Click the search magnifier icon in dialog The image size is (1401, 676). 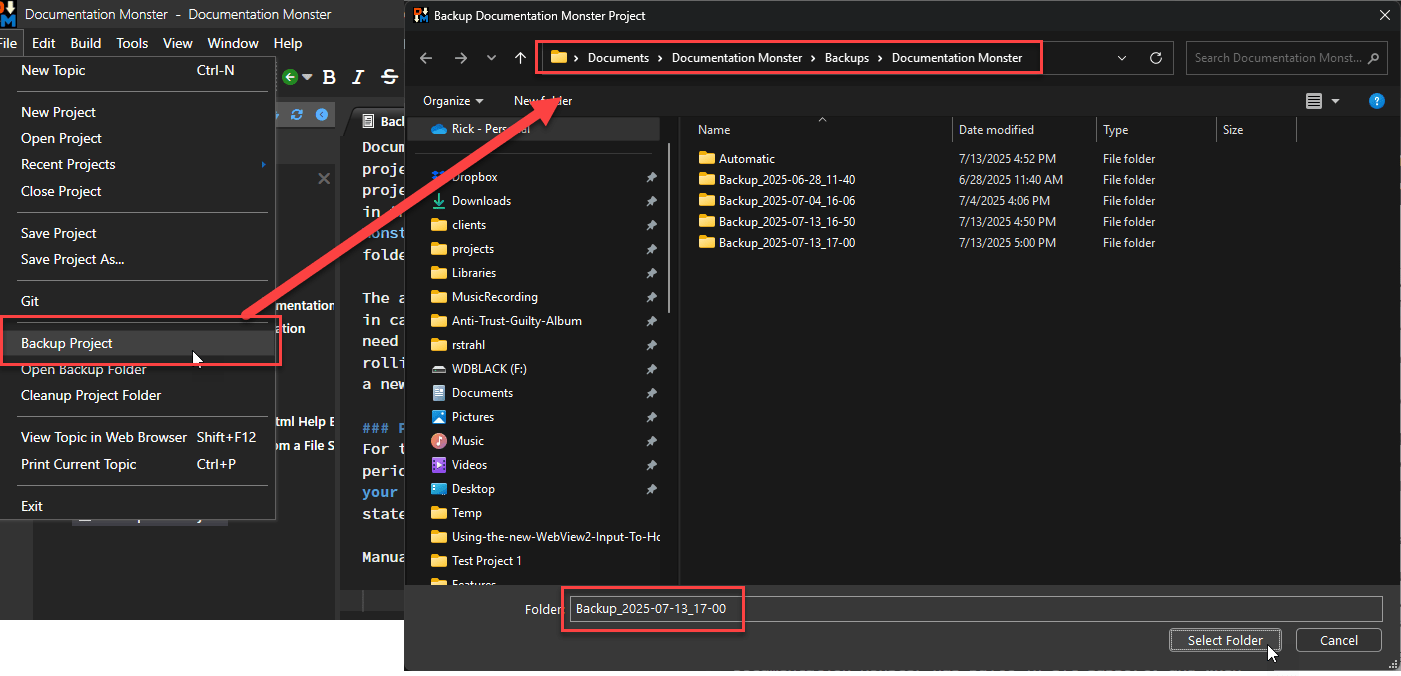1375,58
